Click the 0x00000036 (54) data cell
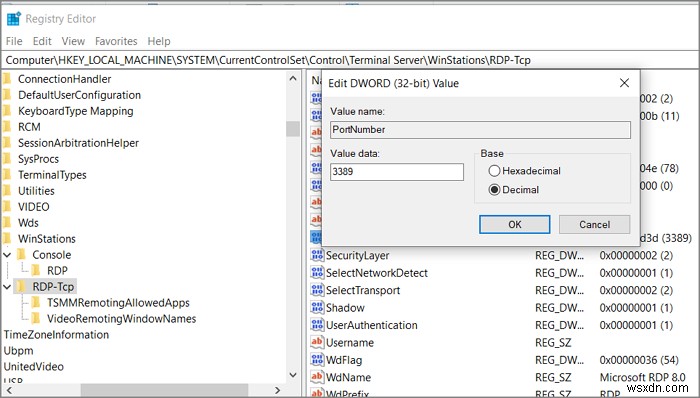This screenshot has width=700, height=398. click(x=639, y=360)
